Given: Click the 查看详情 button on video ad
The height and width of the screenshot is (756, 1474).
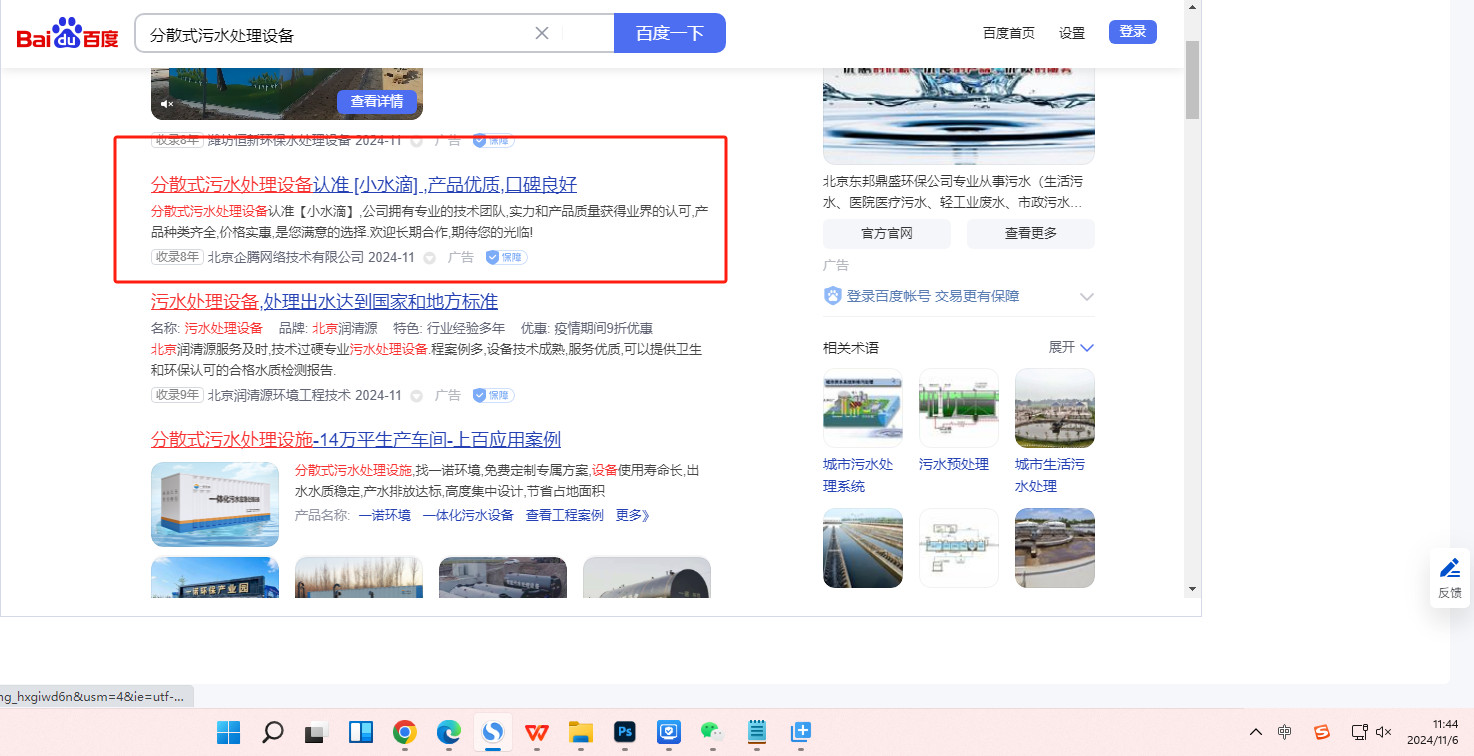Looking at the screenshot, I should (377, 101).
